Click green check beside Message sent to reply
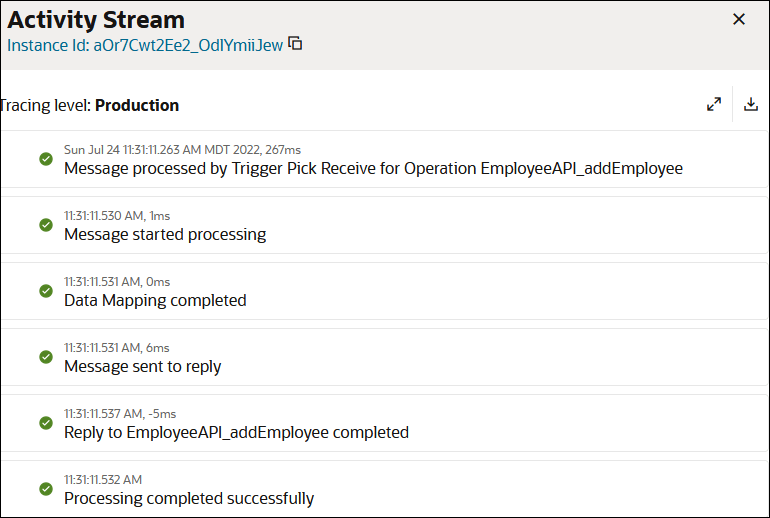This screenshot has height=518, width=770. 46,357
